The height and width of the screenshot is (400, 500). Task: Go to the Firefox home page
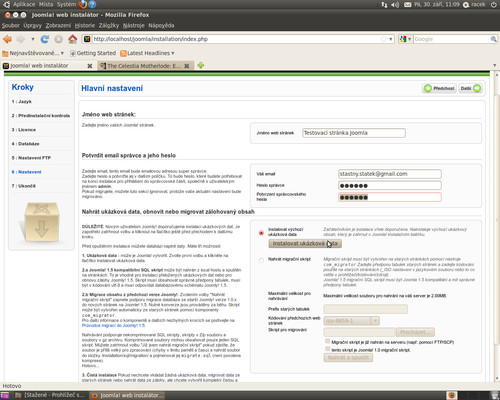coord(72,39)
